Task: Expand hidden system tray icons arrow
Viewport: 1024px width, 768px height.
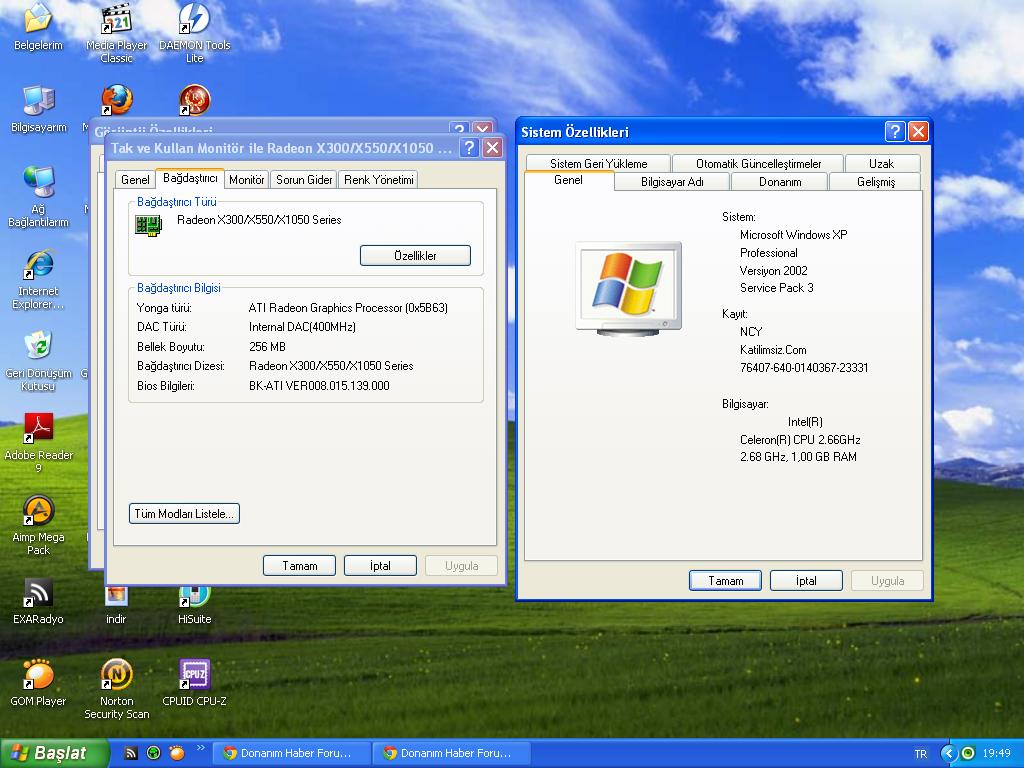Action: 948,753
